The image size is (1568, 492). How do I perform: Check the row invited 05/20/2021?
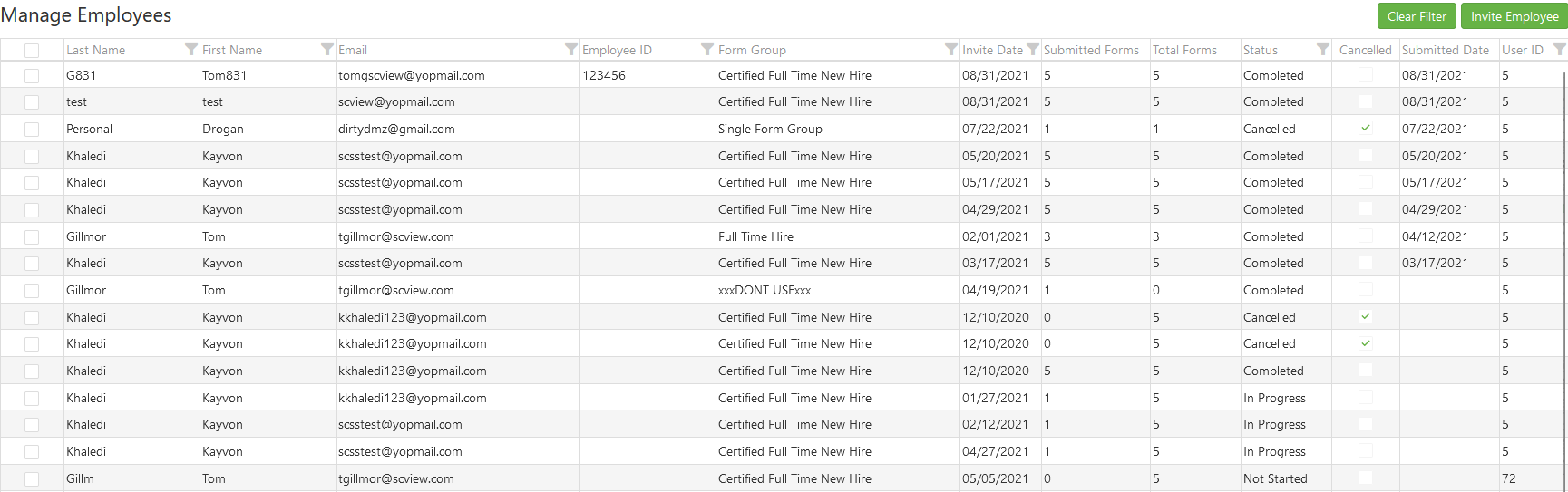tap(32, 157)
